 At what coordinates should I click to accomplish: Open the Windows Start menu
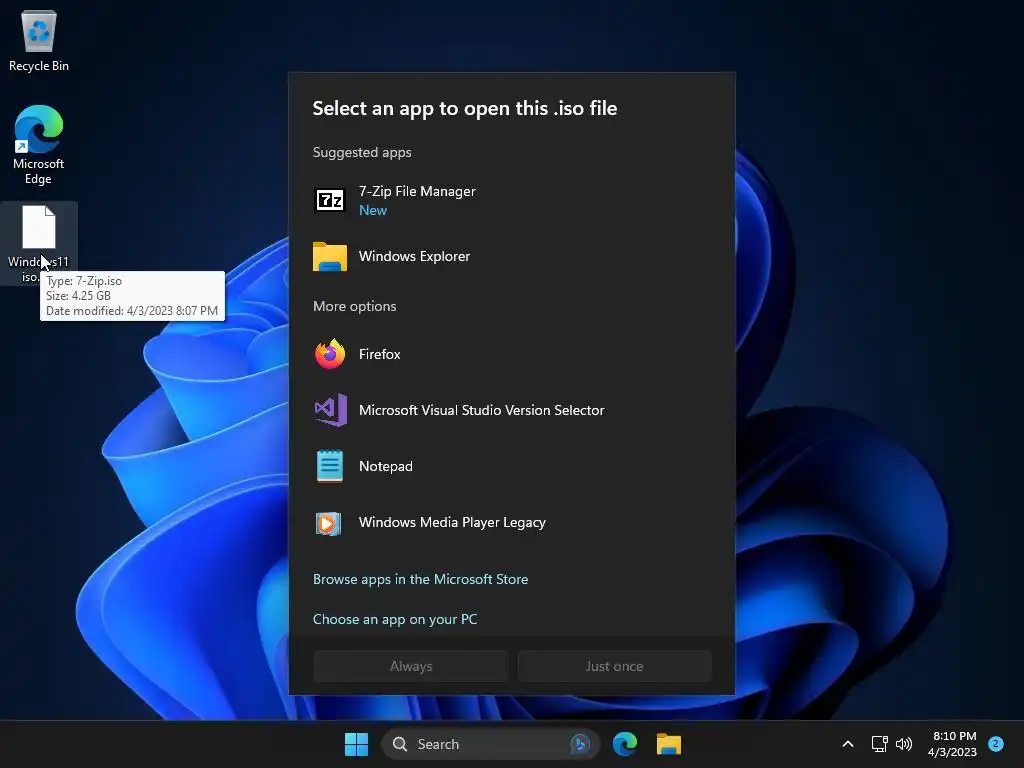click(x=357, y=744)
